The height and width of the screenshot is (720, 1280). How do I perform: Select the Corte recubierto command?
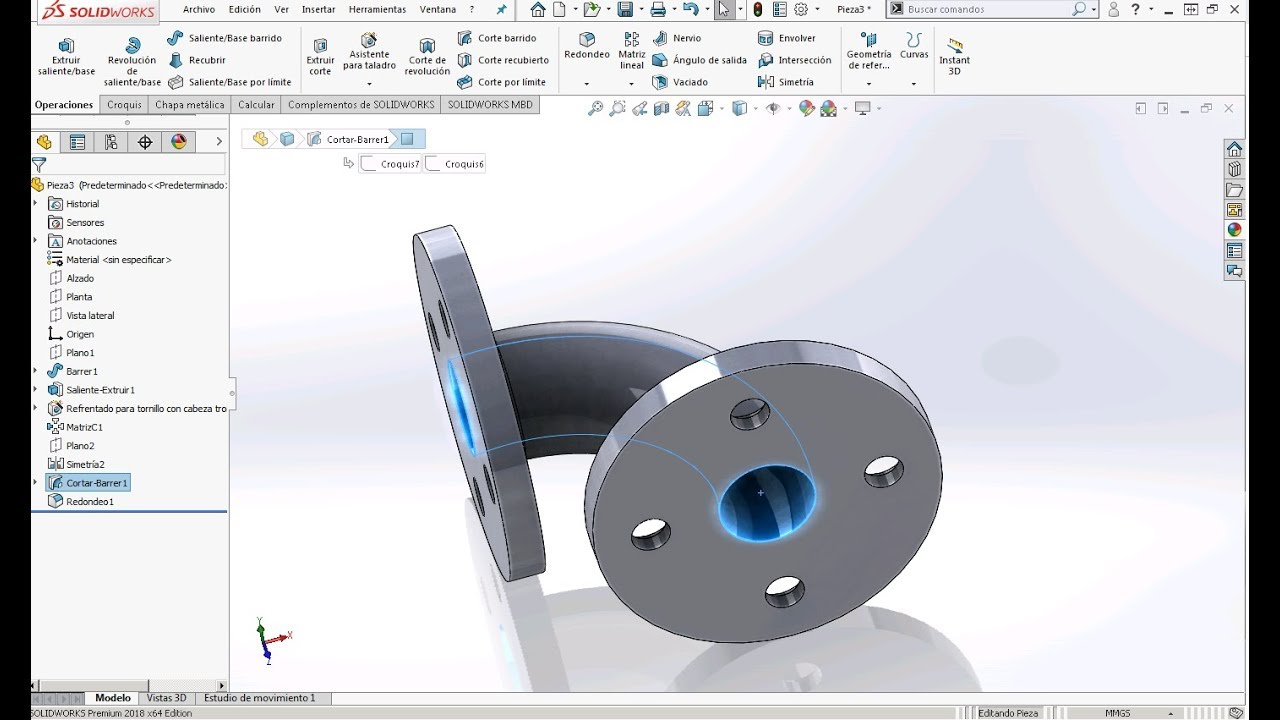503,60
